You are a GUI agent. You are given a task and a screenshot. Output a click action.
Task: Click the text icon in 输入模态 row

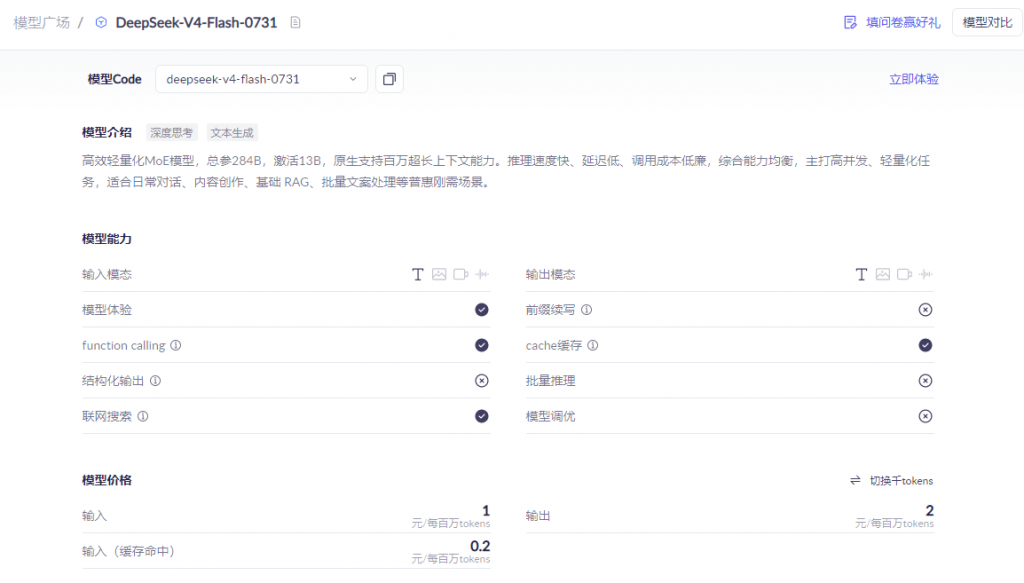coord(417,274)
